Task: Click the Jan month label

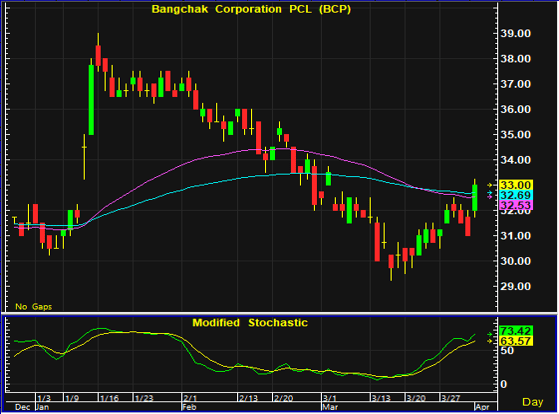Action: point(43,407)
